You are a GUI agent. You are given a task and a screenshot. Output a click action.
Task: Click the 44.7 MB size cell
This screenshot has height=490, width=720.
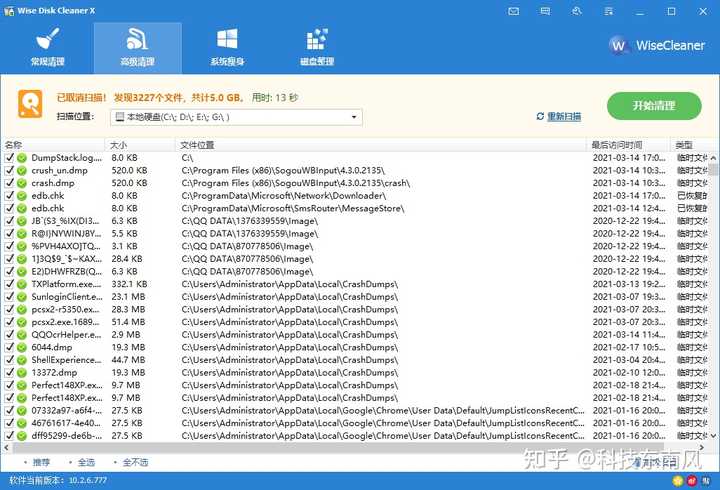click(128, 360)
